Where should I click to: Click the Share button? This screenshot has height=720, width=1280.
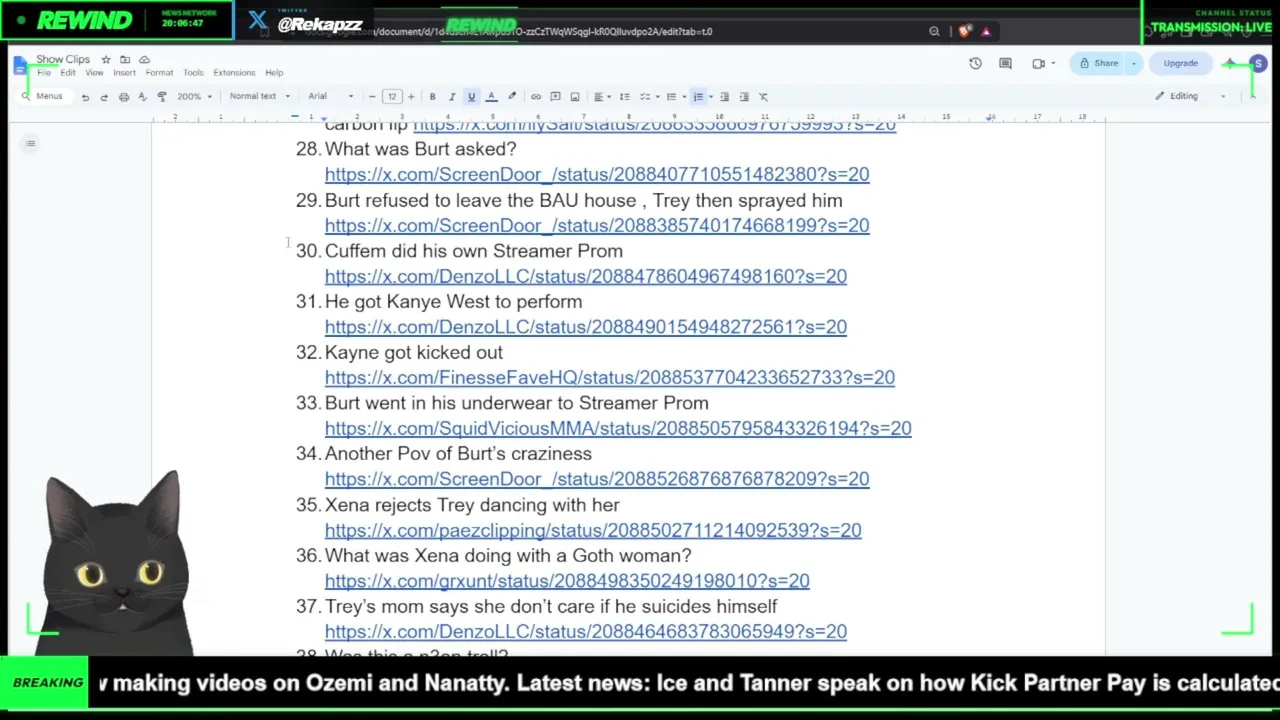1098,64
